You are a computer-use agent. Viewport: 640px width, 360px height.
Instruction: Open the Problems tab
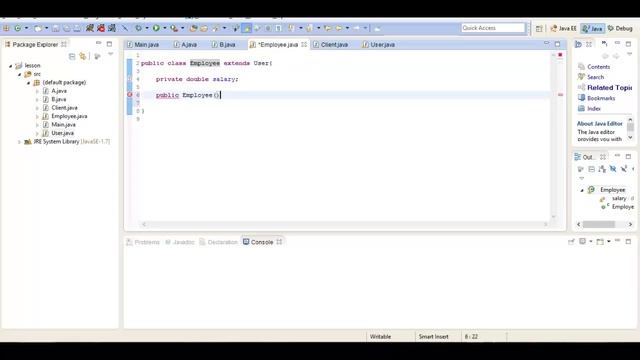click(143, 242)
